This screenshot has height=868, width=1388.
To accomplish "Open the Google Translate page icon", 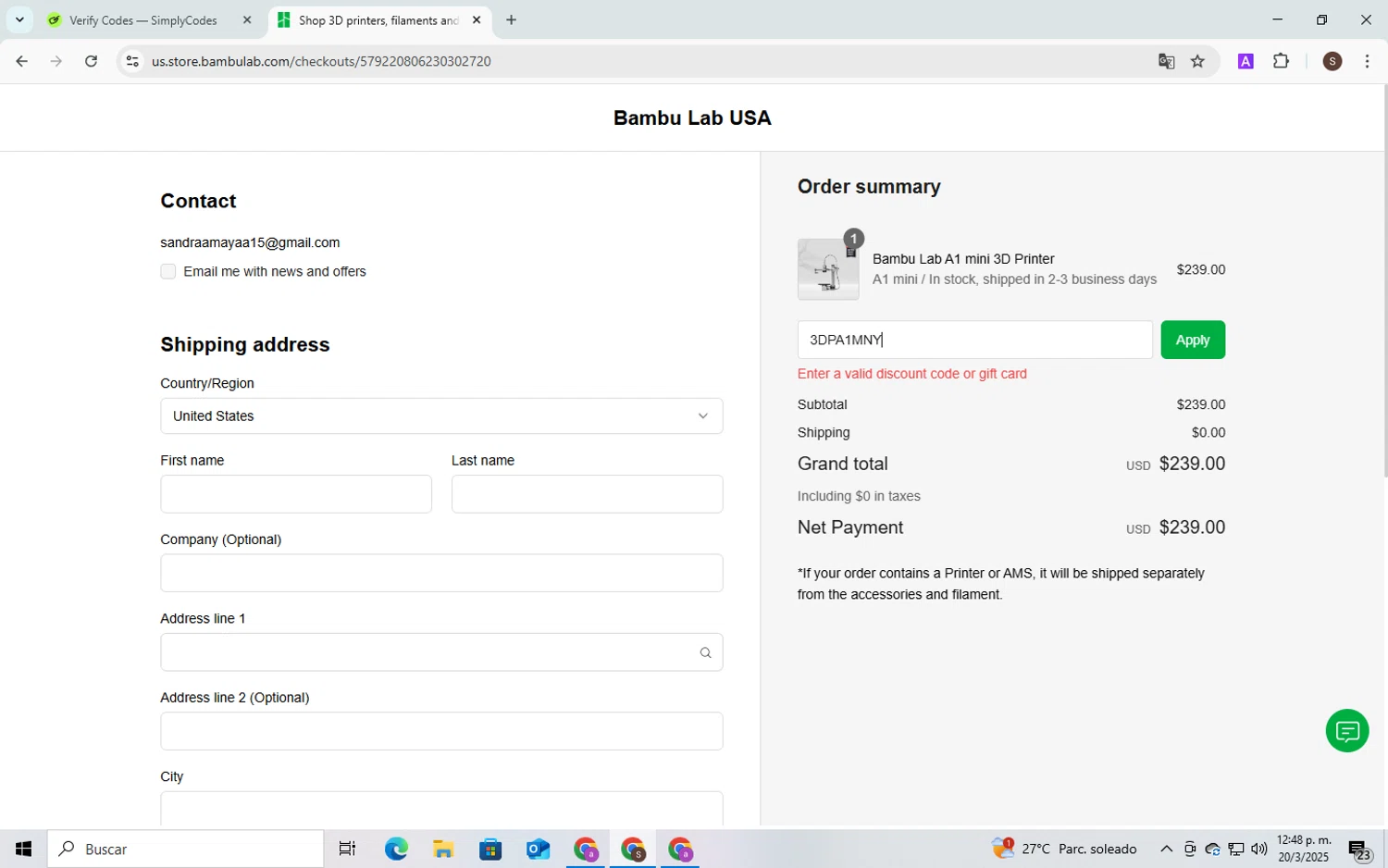I will coord(1166,61).
